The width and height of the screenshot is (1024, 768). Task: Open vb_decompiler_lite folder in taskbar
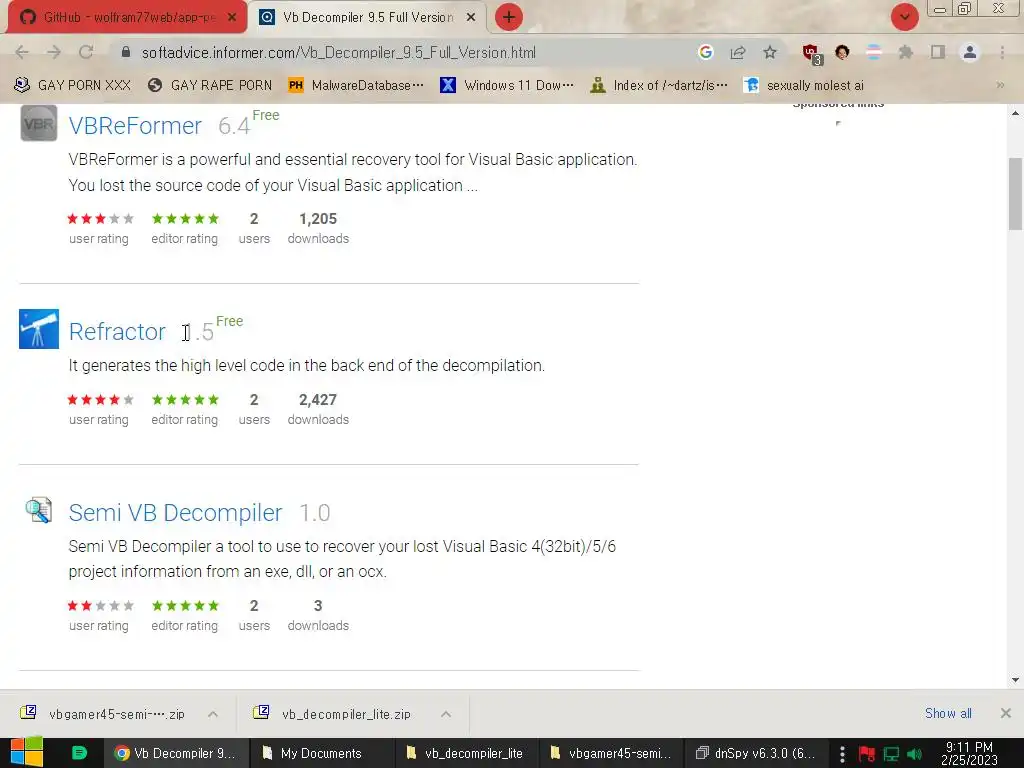coord(465,753)
